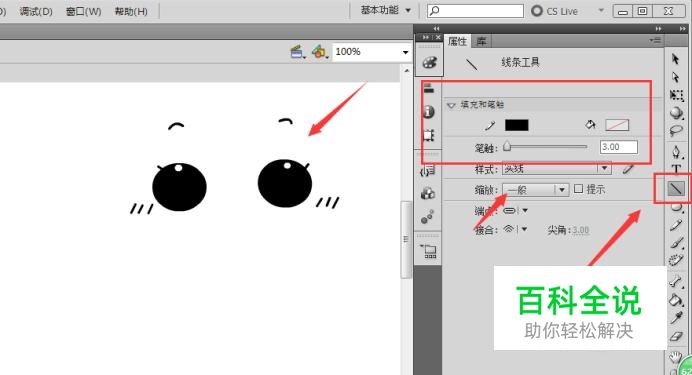This screenshot has width=692, height=375.
Task: Switch to the 库 library tab
Action: pos(481,41)
